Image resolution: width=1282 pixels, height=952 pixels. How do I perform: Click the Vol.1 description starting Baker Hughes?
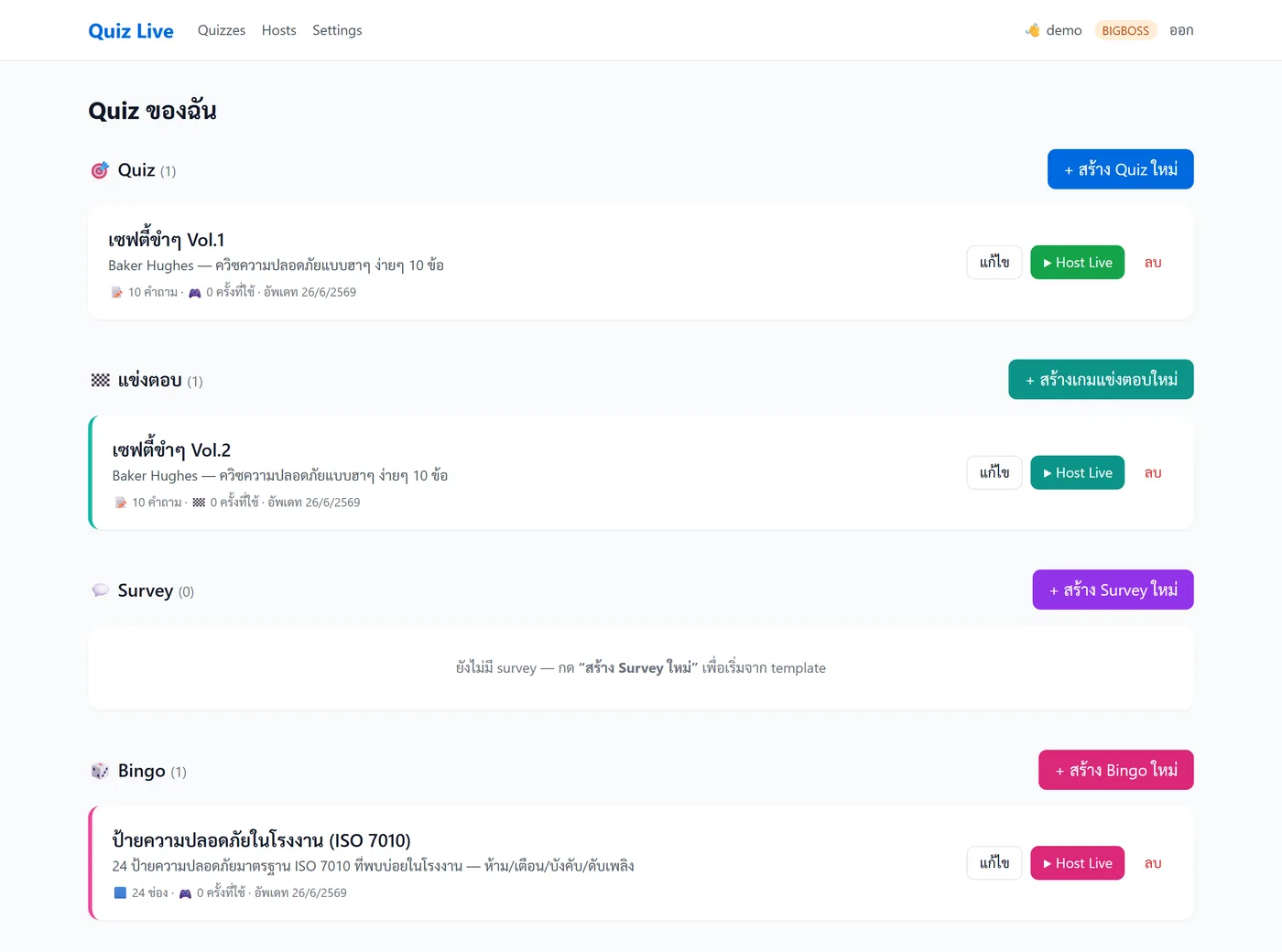pyautogui.click(x=276, y=265)
